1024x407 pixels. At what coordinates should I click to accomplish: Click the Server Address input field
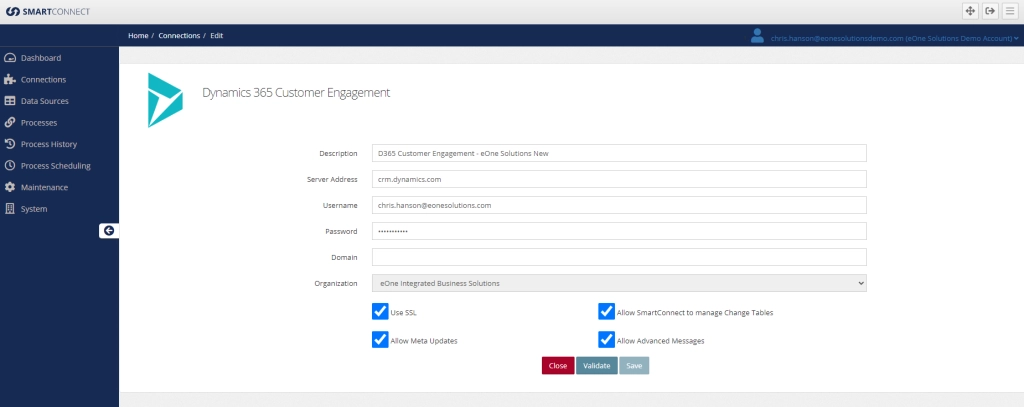coord(619,179)
